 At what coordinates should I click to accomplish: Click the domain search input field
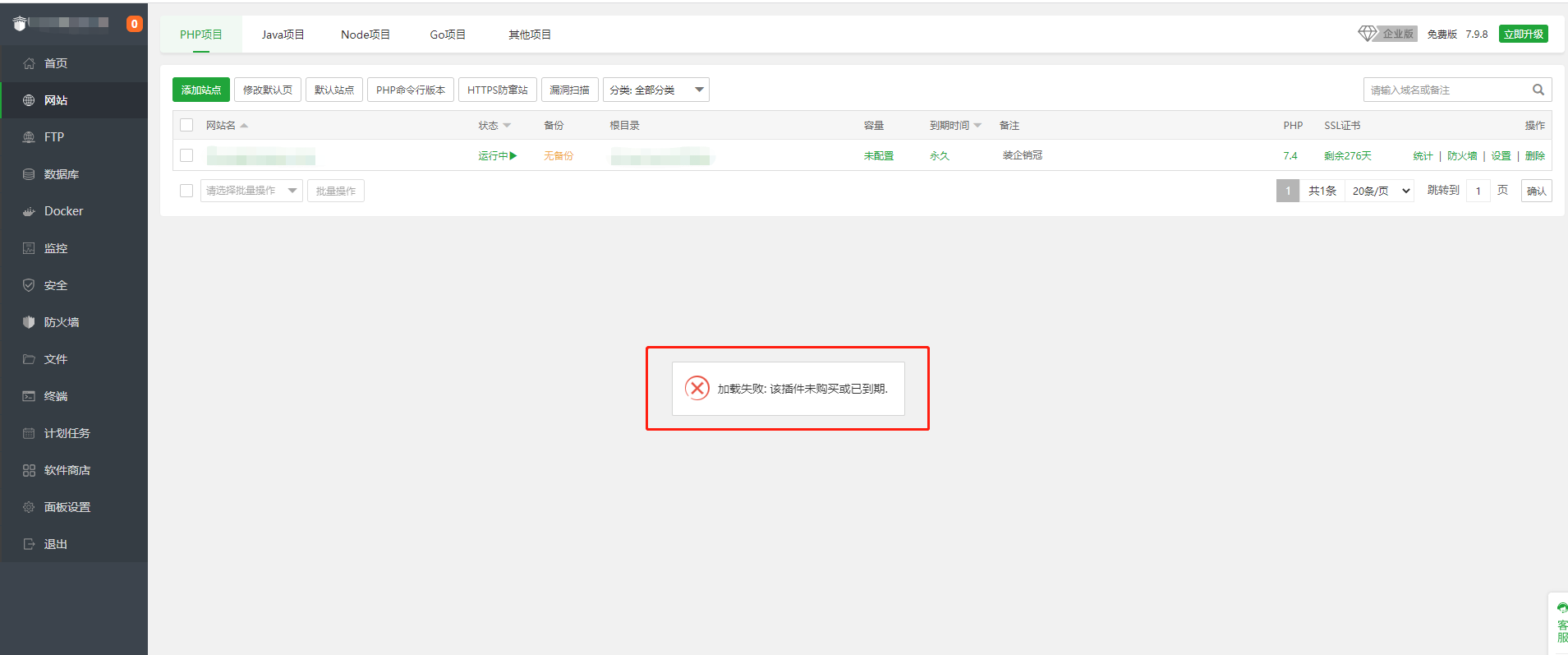coord(1446,90)
